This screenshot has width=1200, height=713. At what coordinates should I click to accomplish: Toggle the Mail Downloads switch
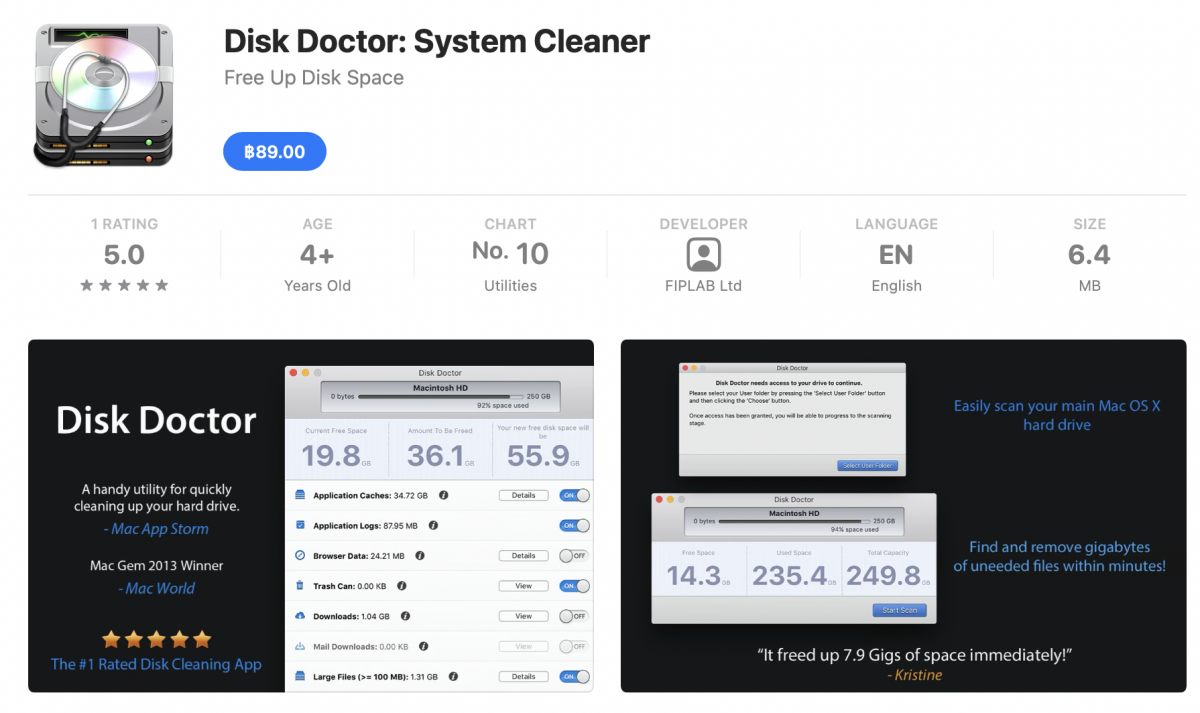click(x=574, y=646)
